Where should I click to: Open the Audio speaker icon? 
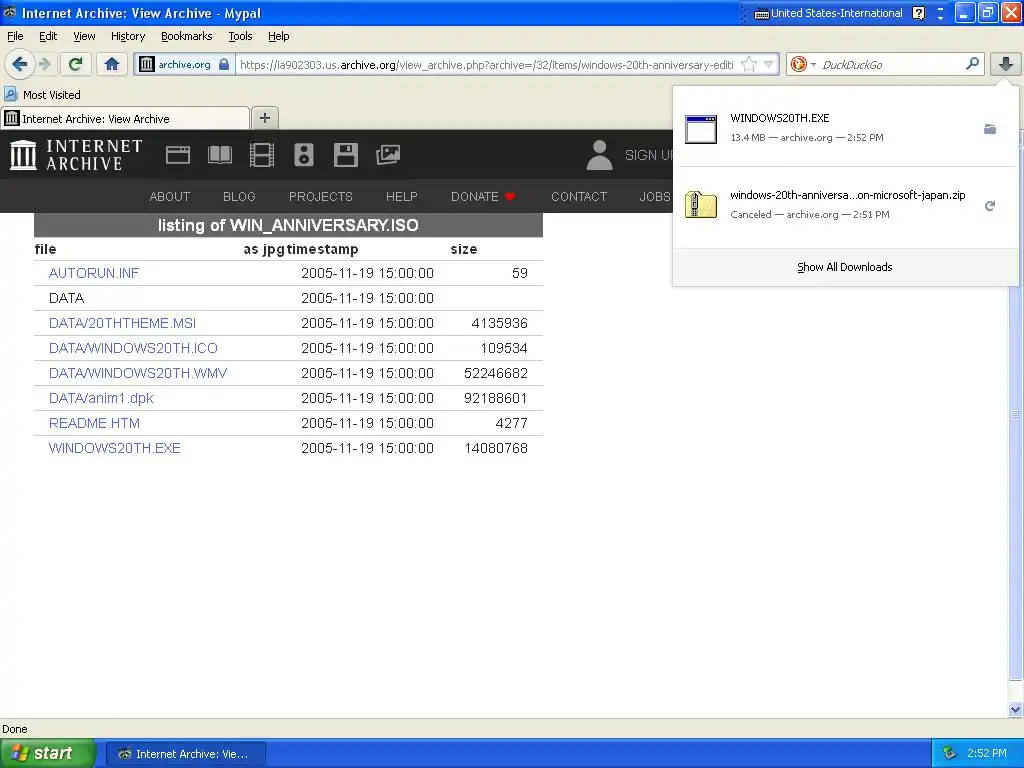tap(304, 155)
